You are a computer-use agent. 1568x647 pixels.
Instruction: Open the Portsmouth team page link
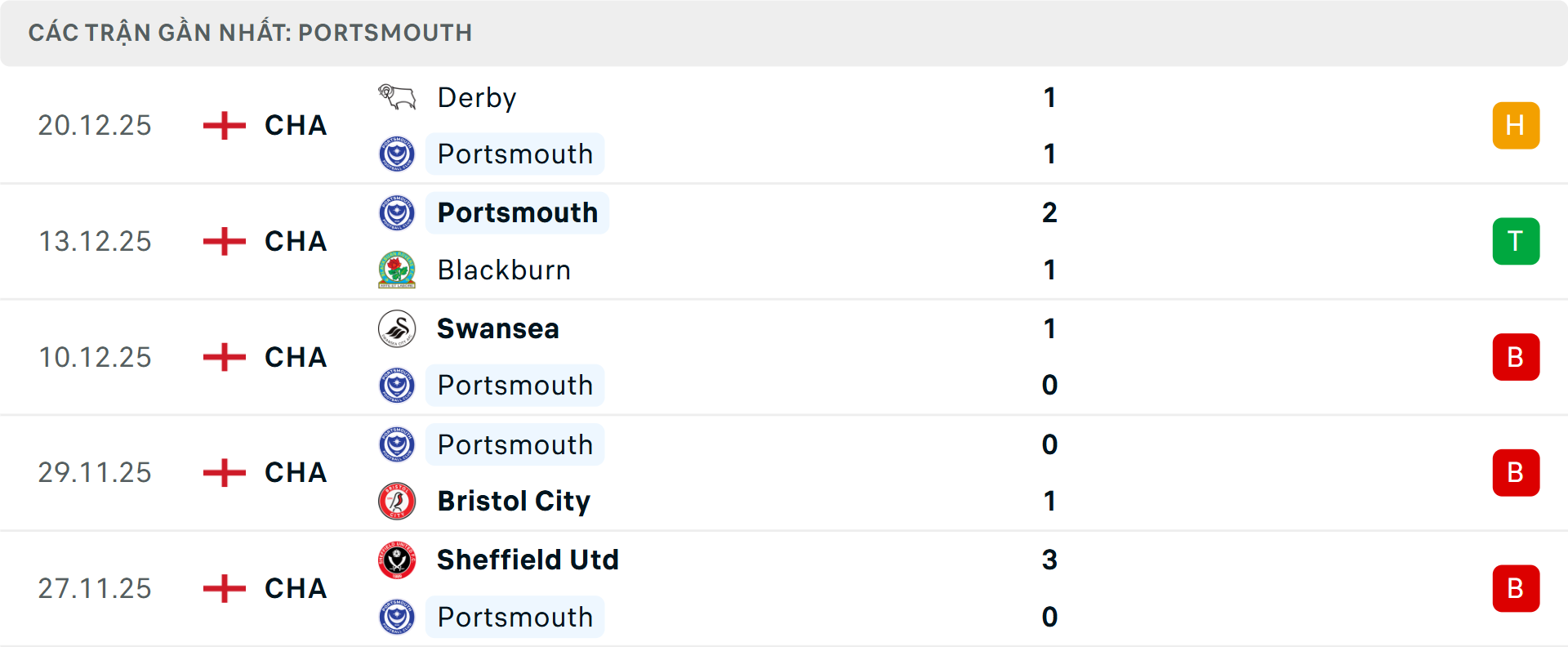pyautogui.click(x=514, y=154)
